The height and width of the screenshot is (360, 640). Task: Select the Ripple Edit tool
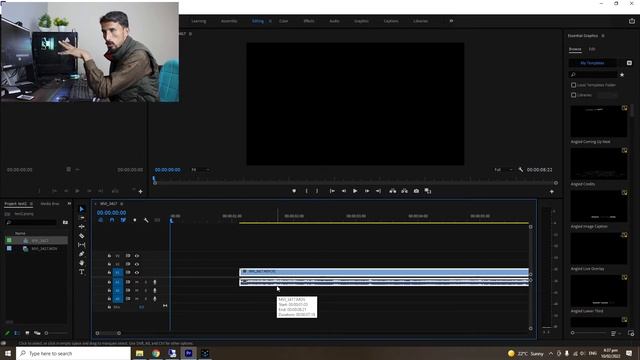coord(82,227)
